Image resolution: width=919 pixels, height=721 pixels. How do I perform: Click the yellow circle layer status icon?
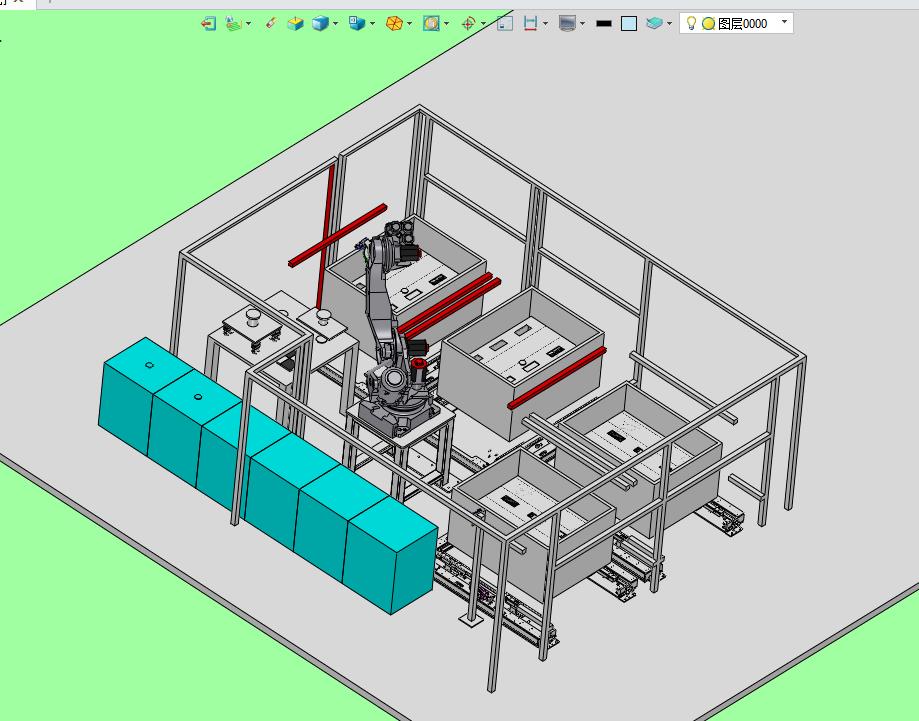(709, 23)
